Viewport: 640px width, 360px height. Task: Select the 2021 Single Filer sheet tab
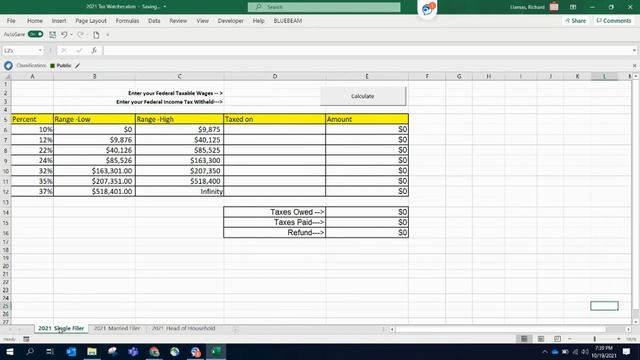(x=61, y=328)
